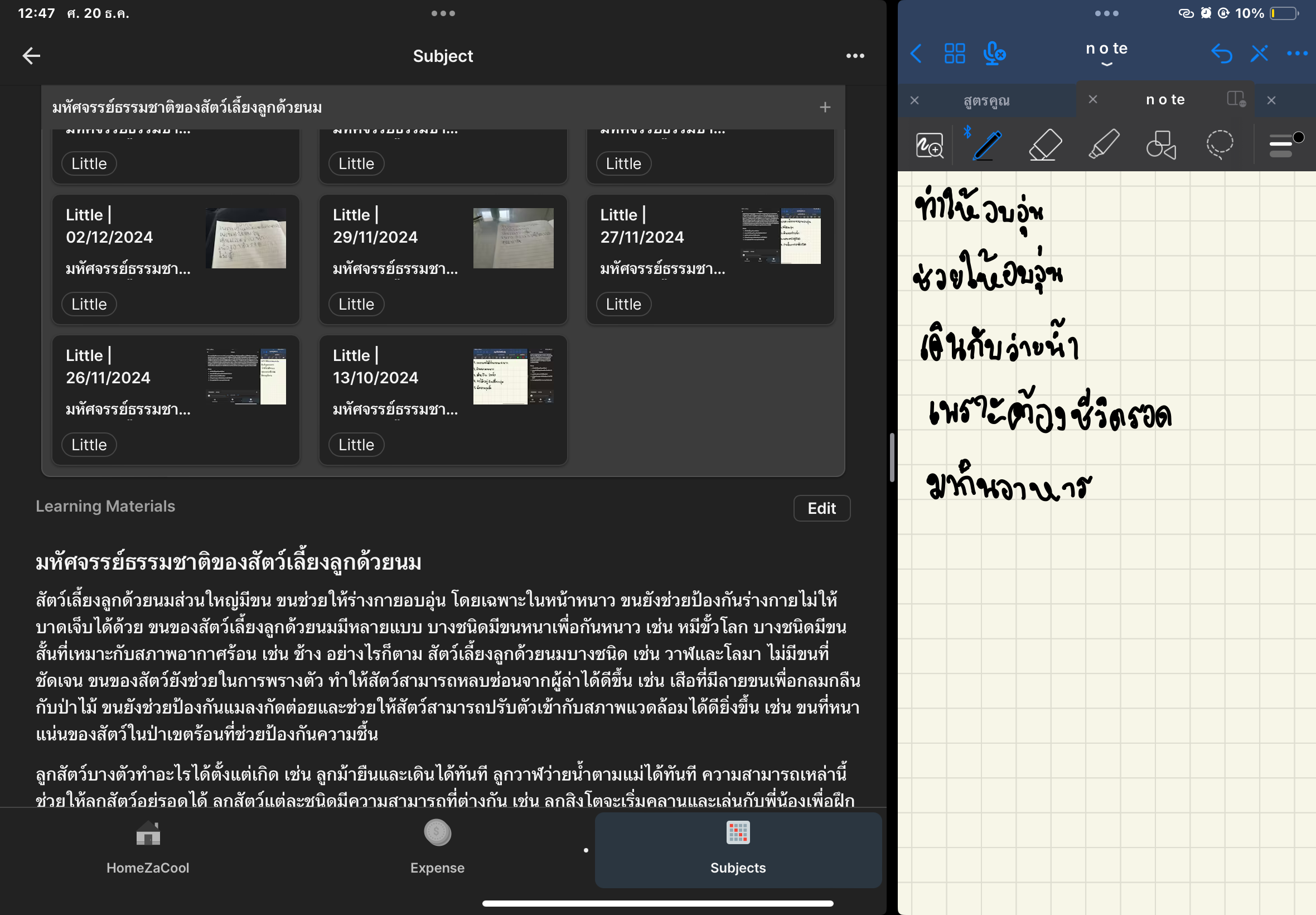The width and height of the screenshot is (1316, 915).
Task: Open the thumbnail grid view
Action: pyautogui.click(x=955, y=54)
